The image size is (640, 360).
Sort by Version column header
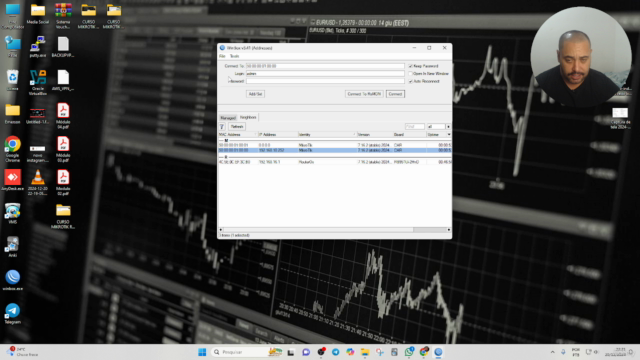point(375,135)
